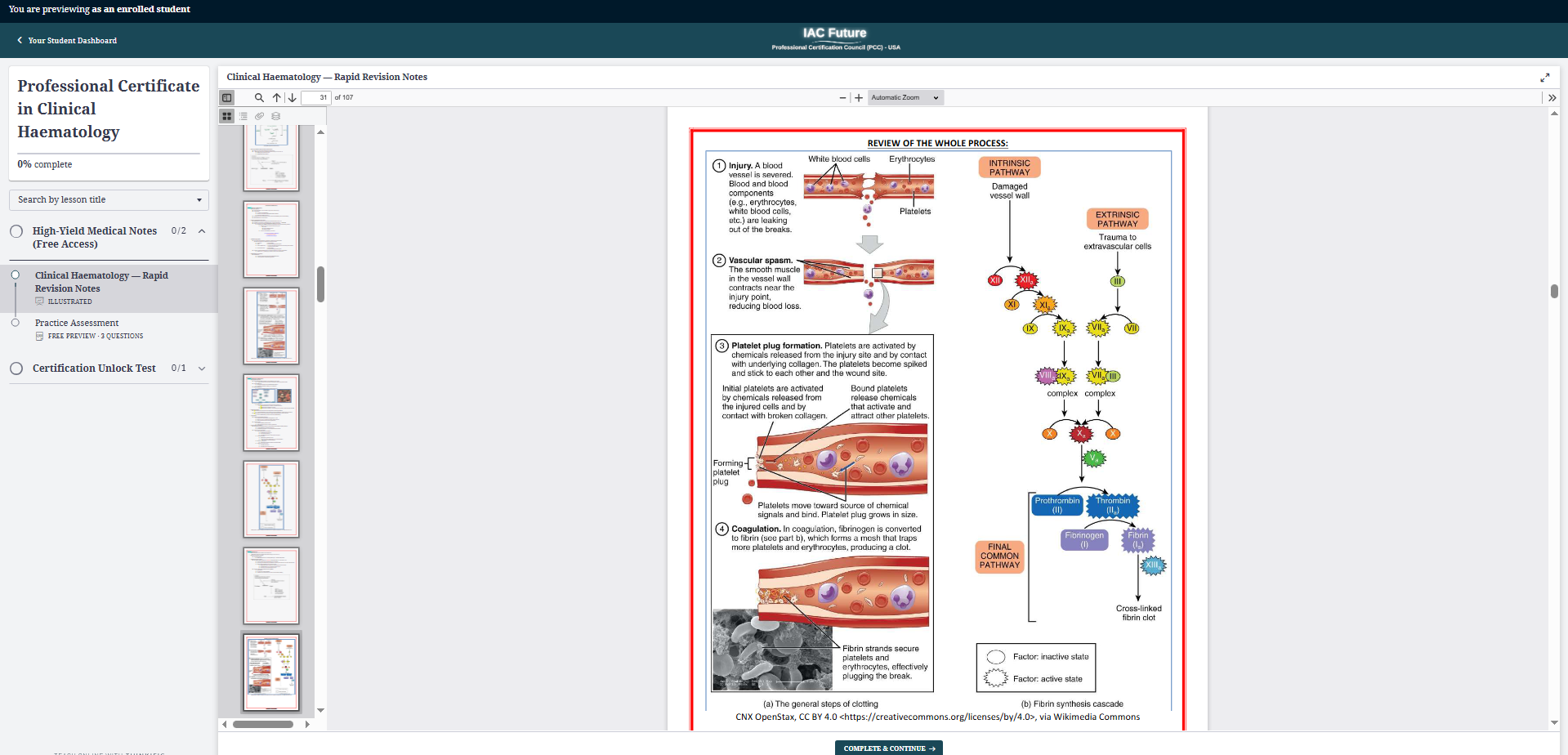Image resolution: width=1568 pixels, height=755 pixels.
Task: Open the find in document search
Action: pos(259,98)
